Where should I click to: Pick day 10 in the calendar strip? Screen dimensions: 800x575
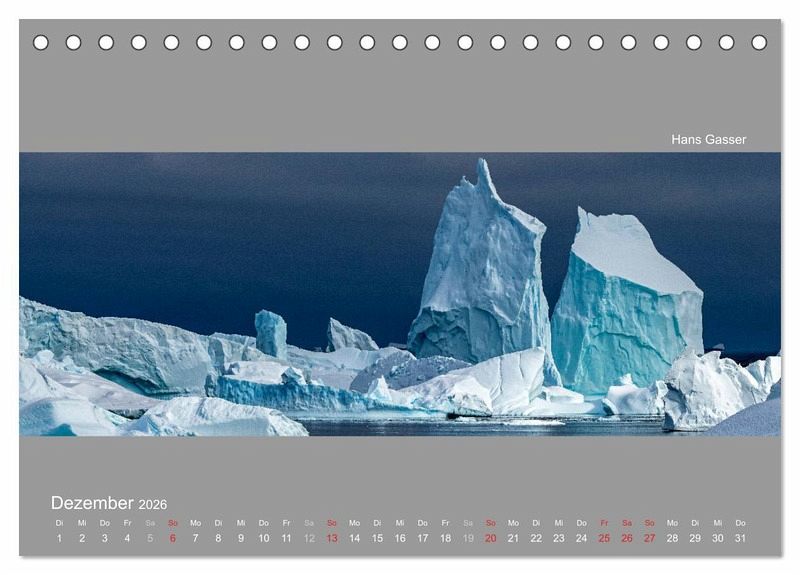tap(264, 538)
